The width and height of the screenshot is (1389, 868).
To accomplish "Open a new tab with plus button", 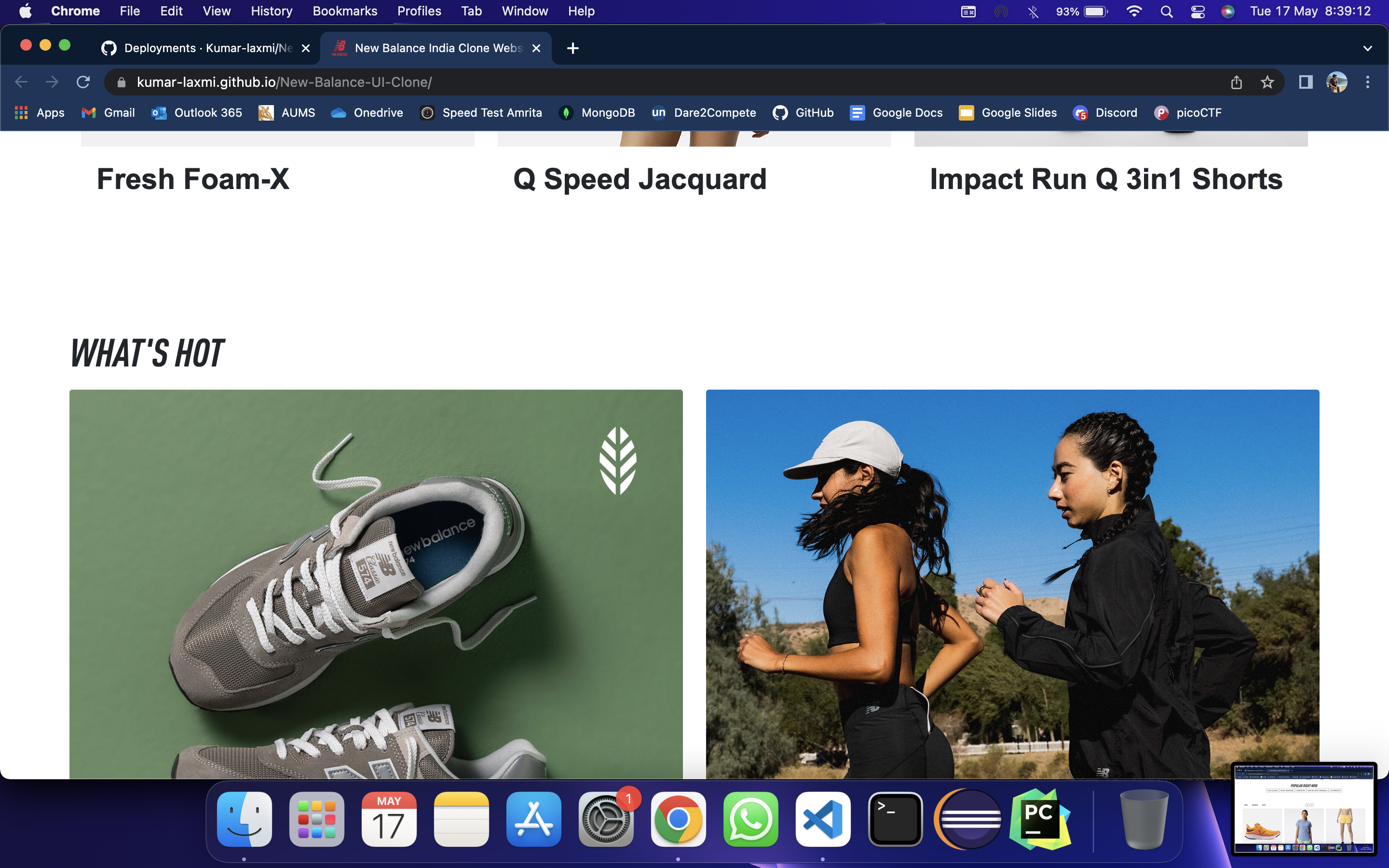I will [x=572, y=48].
